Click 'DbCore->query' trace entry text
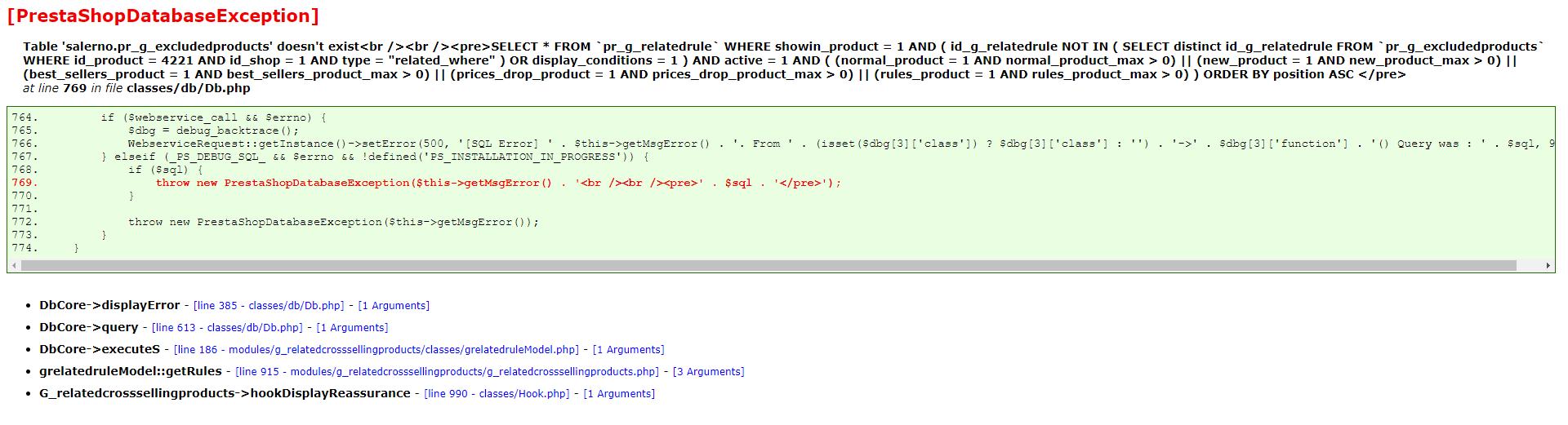1568x425 pixels. click(x=89, y=327)
